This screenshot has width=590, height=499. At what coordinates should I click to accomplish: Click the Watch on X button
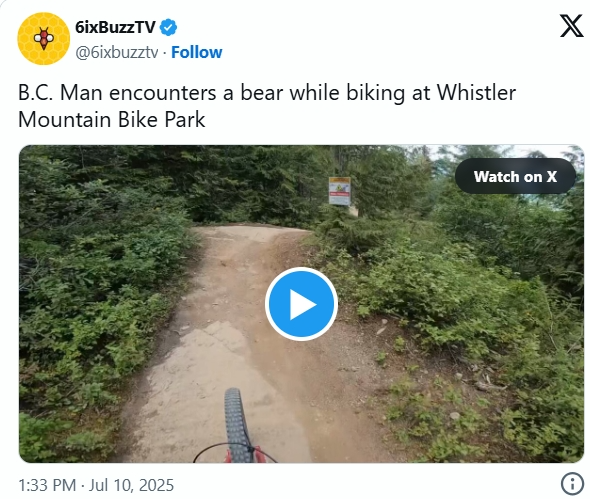pos(515,176)
